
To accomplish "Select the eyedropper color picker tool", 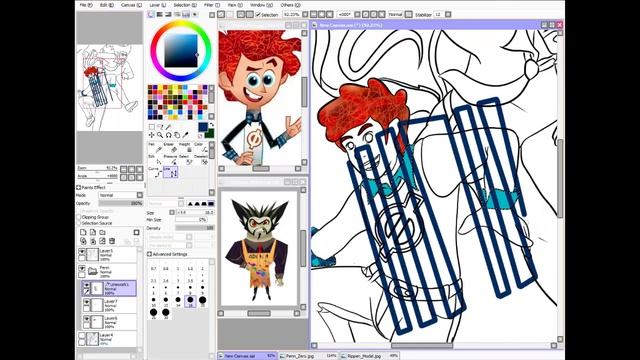I will click(x=185, y=135).
